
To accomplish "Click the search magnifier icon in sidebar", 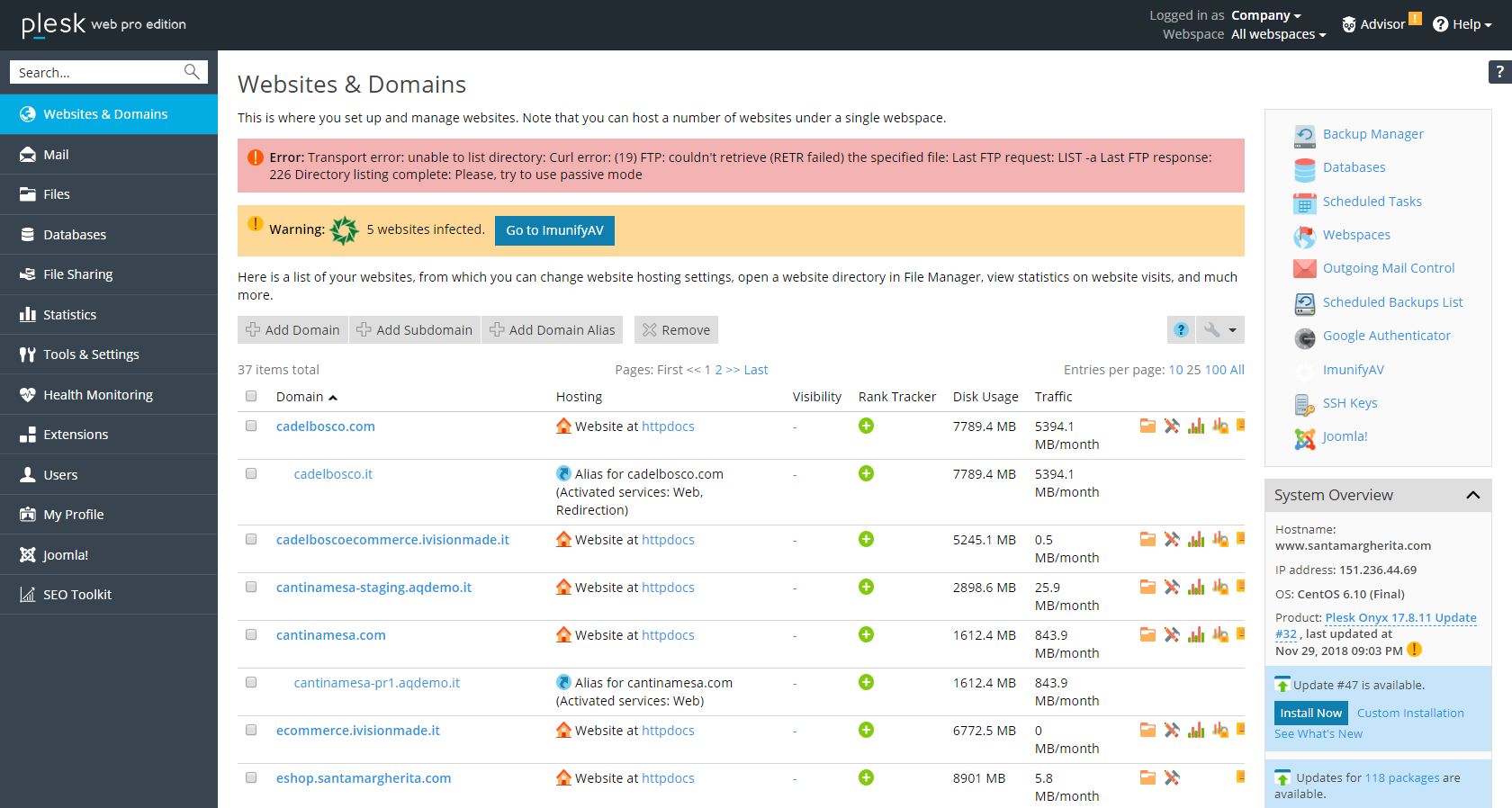I will coord(192,72).
